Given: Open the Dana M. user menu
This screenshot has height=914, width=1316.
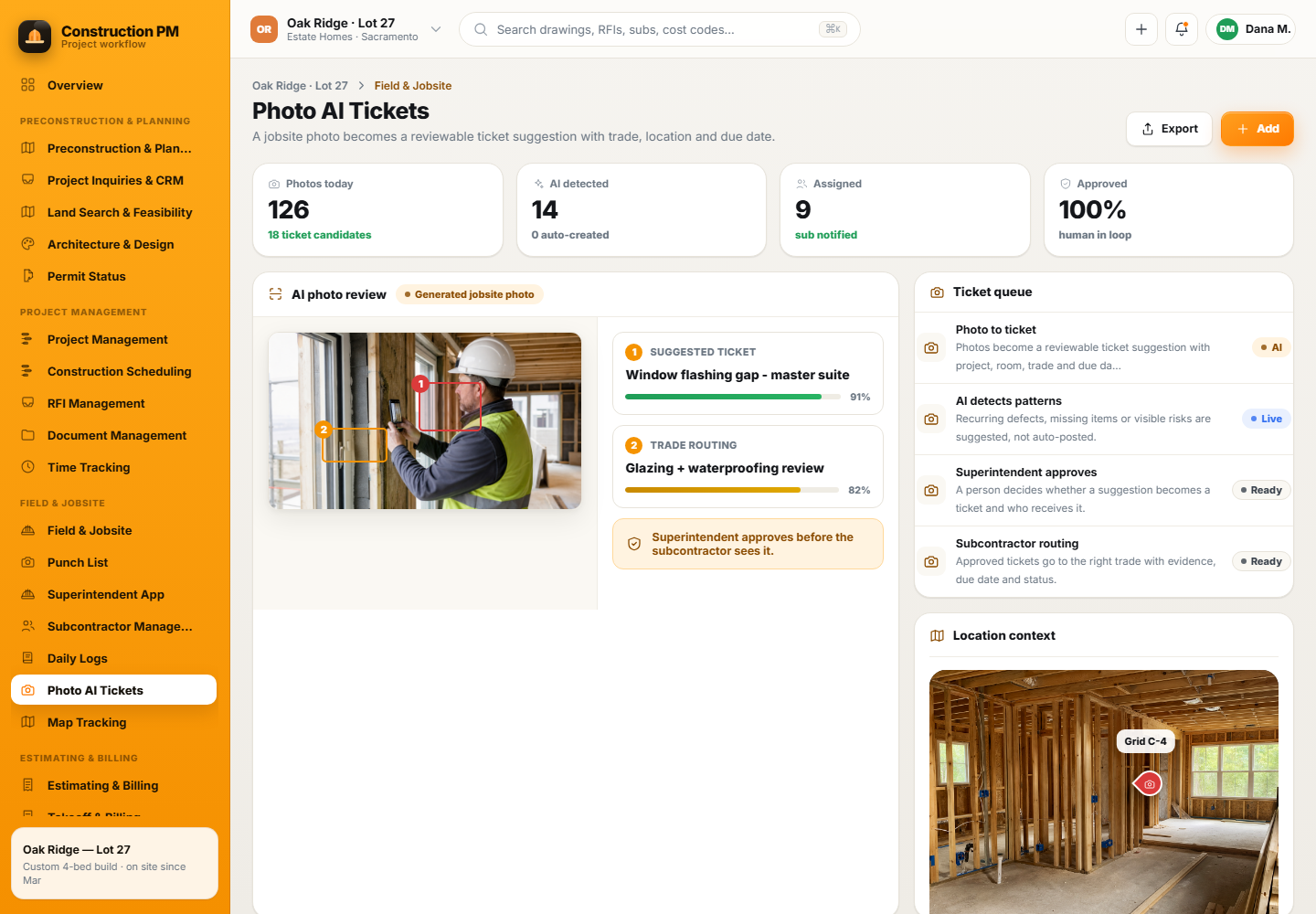Looking at the screenshot, I should [1251, 29].
